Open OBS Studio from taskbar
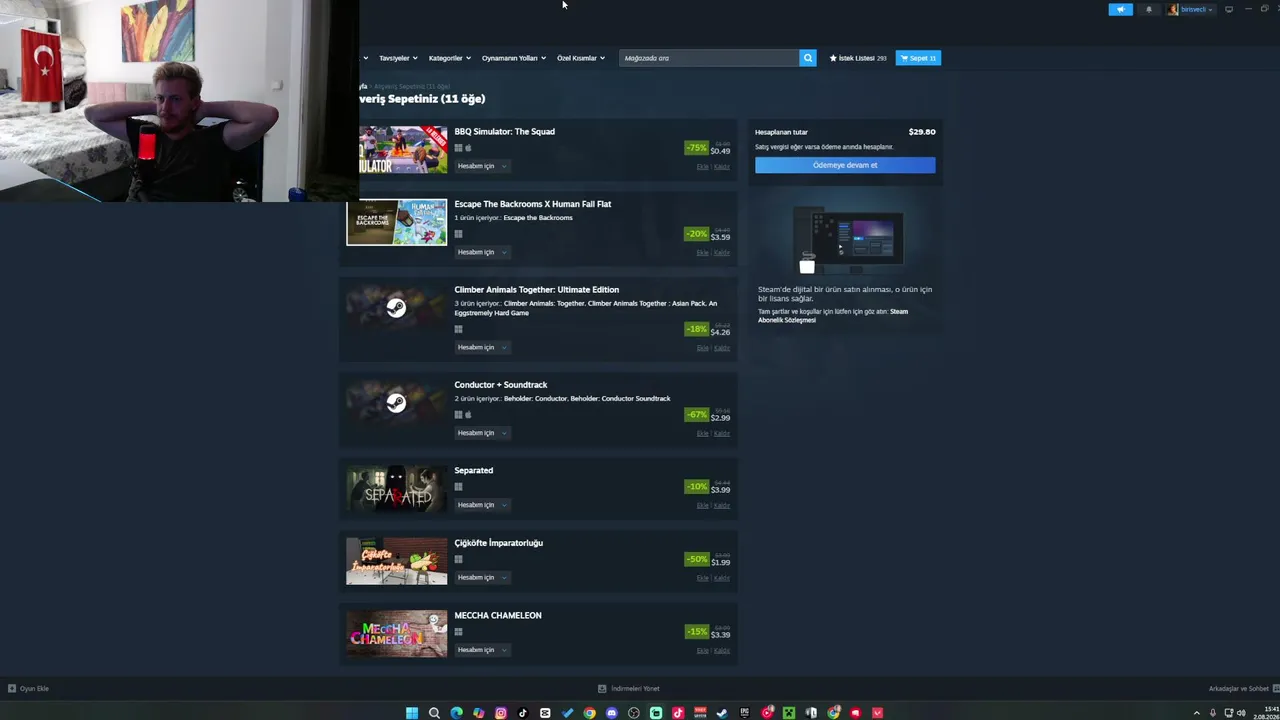Viewport: 1280px width, 720px height. [x=634, y=713]
